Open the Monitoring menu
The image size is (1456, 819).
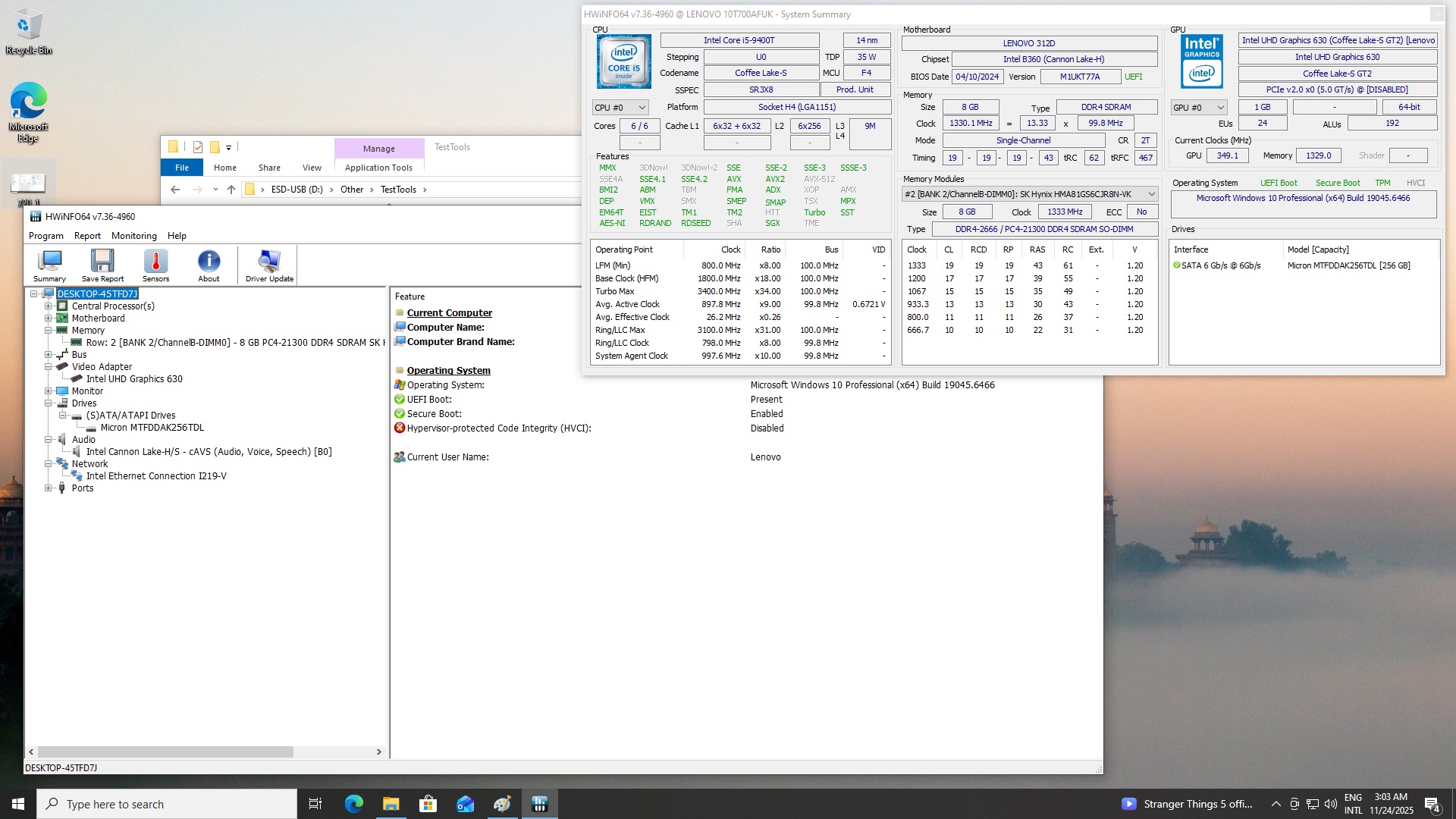click(133, 236)
